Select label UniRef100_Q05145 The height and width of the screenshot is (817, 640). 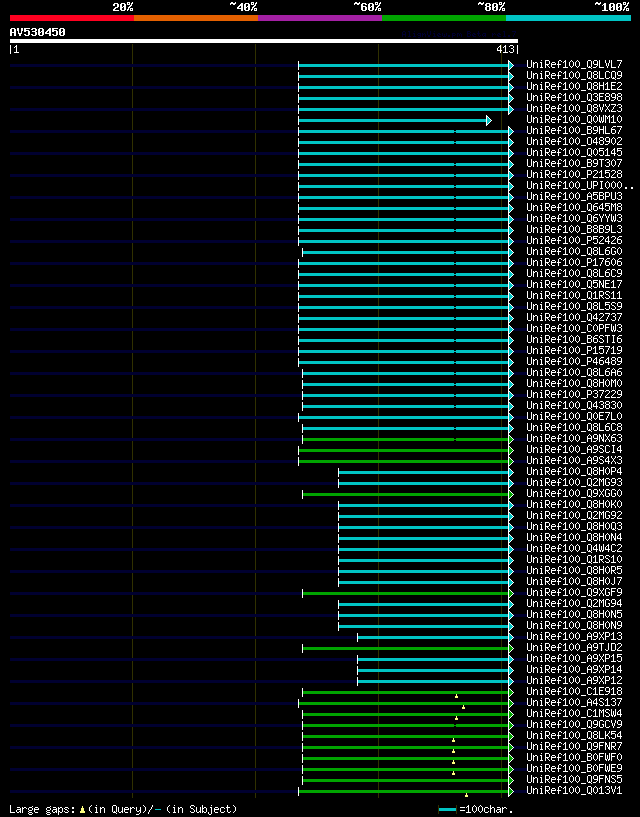tap(574, 152)
